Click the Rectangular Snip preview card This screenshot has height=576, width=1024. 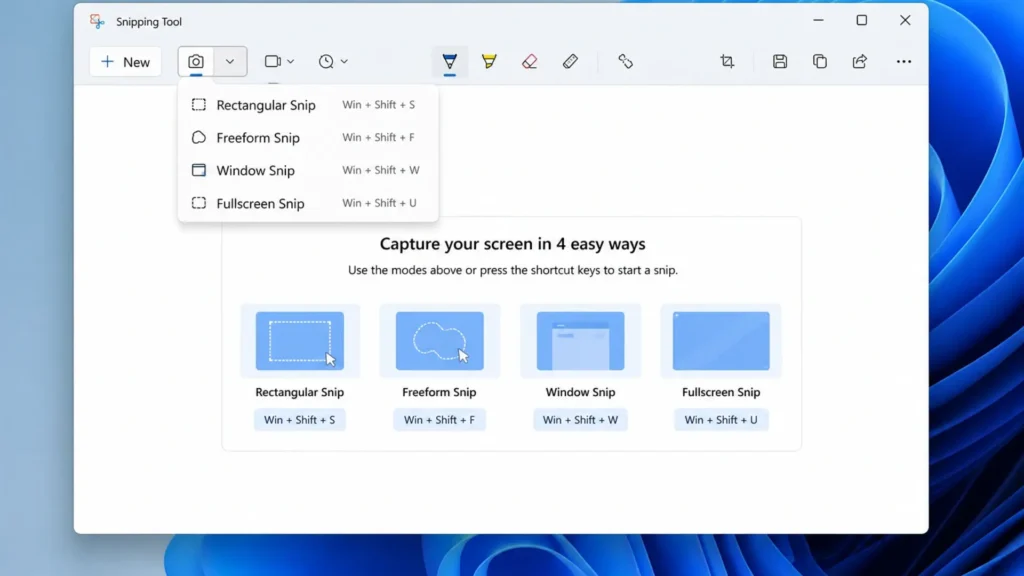(299, 341)
